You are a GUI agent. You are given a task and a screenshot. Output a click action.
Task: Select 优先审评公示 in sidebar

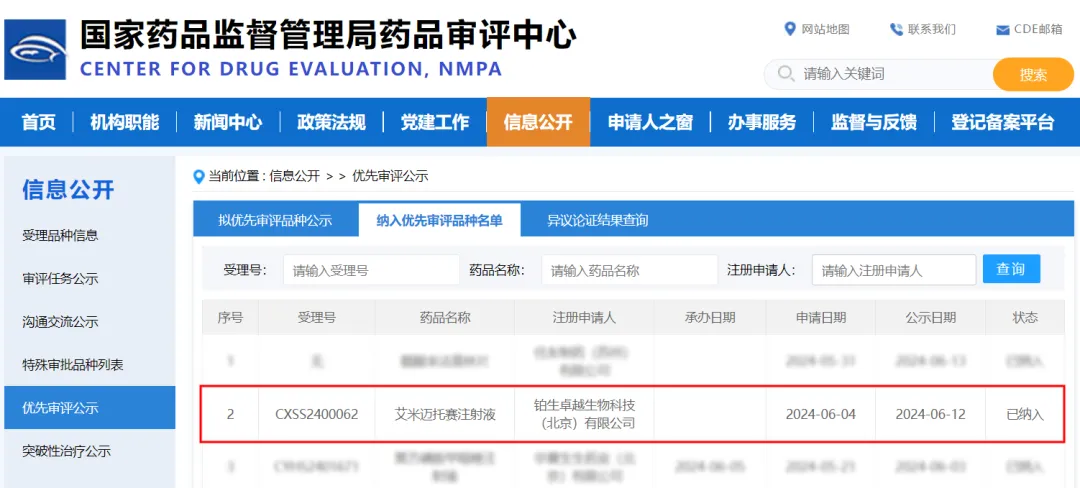tap(90, 407)
